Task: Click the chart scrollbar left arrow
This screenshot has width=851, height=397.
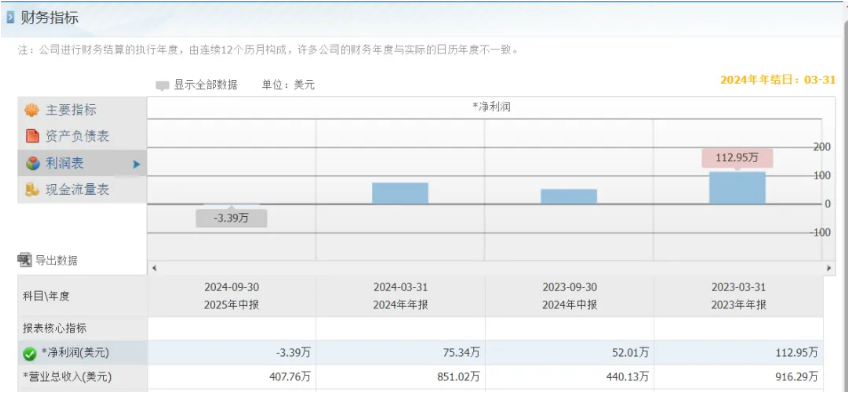Action: [x=154, y=268]
